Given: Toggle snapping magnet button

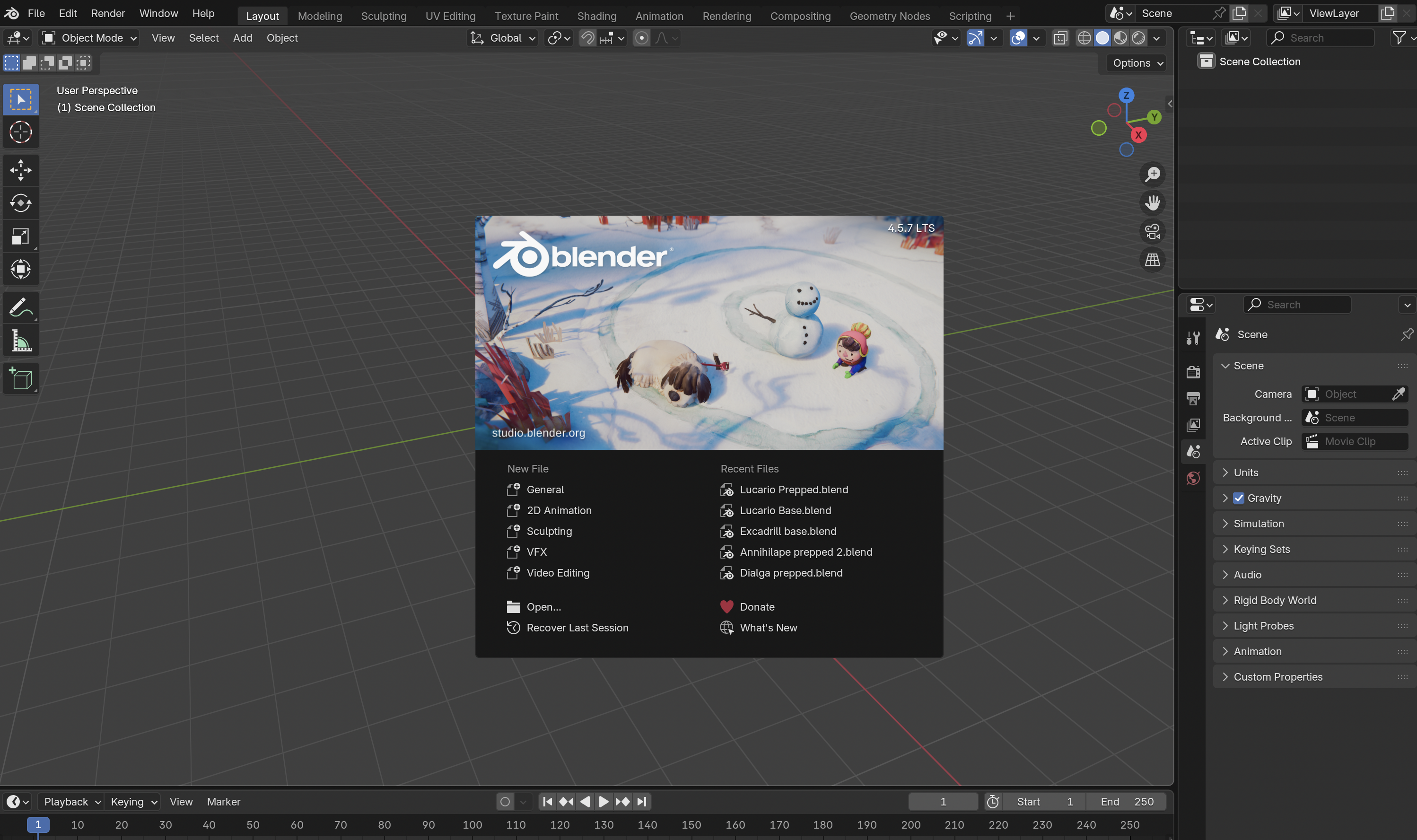Looking at the screenshot, I should click(588, 38).
